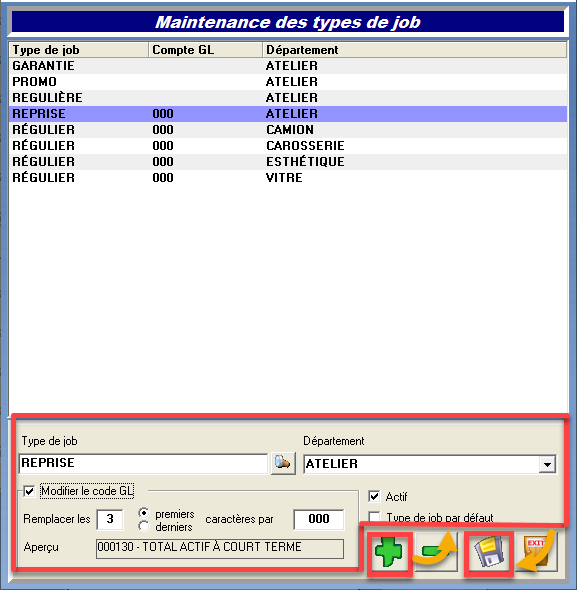Select the RÉGULIER CAROSSERIE row
577x590 pixels.
pyautogui.click(x=288, y=146)
